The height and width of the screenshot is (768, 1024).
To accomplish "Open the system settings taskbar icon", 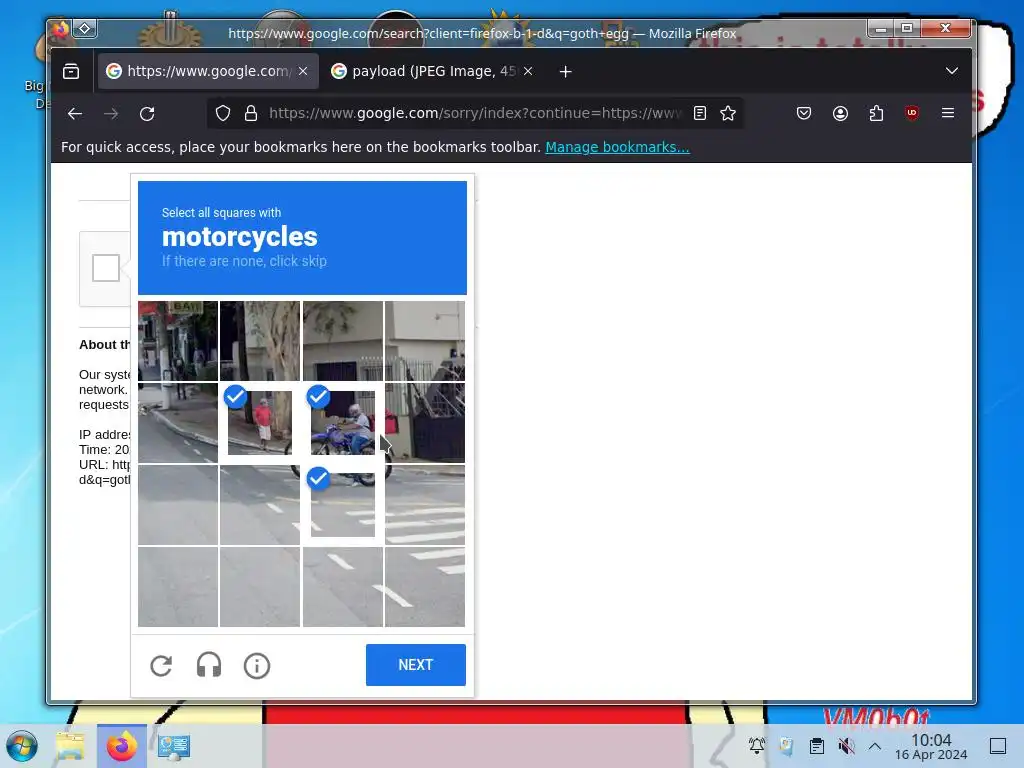I will point(174,746).
